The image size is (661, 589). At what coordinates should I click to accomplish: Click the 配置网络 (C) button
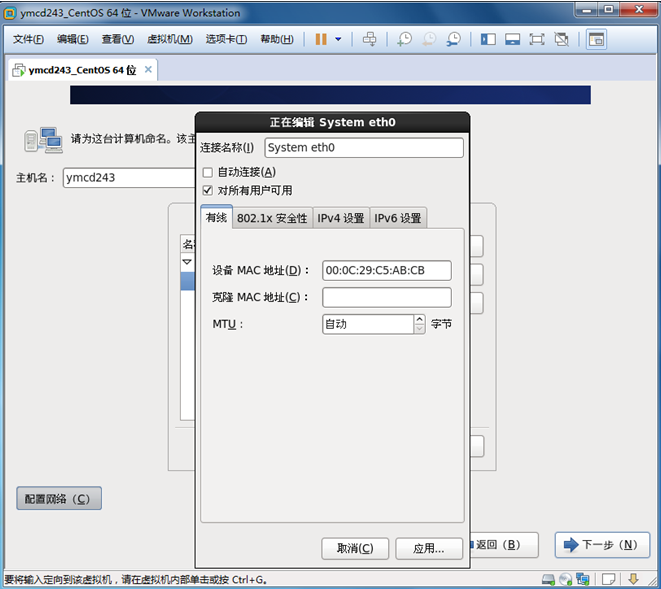click(59, 498)
